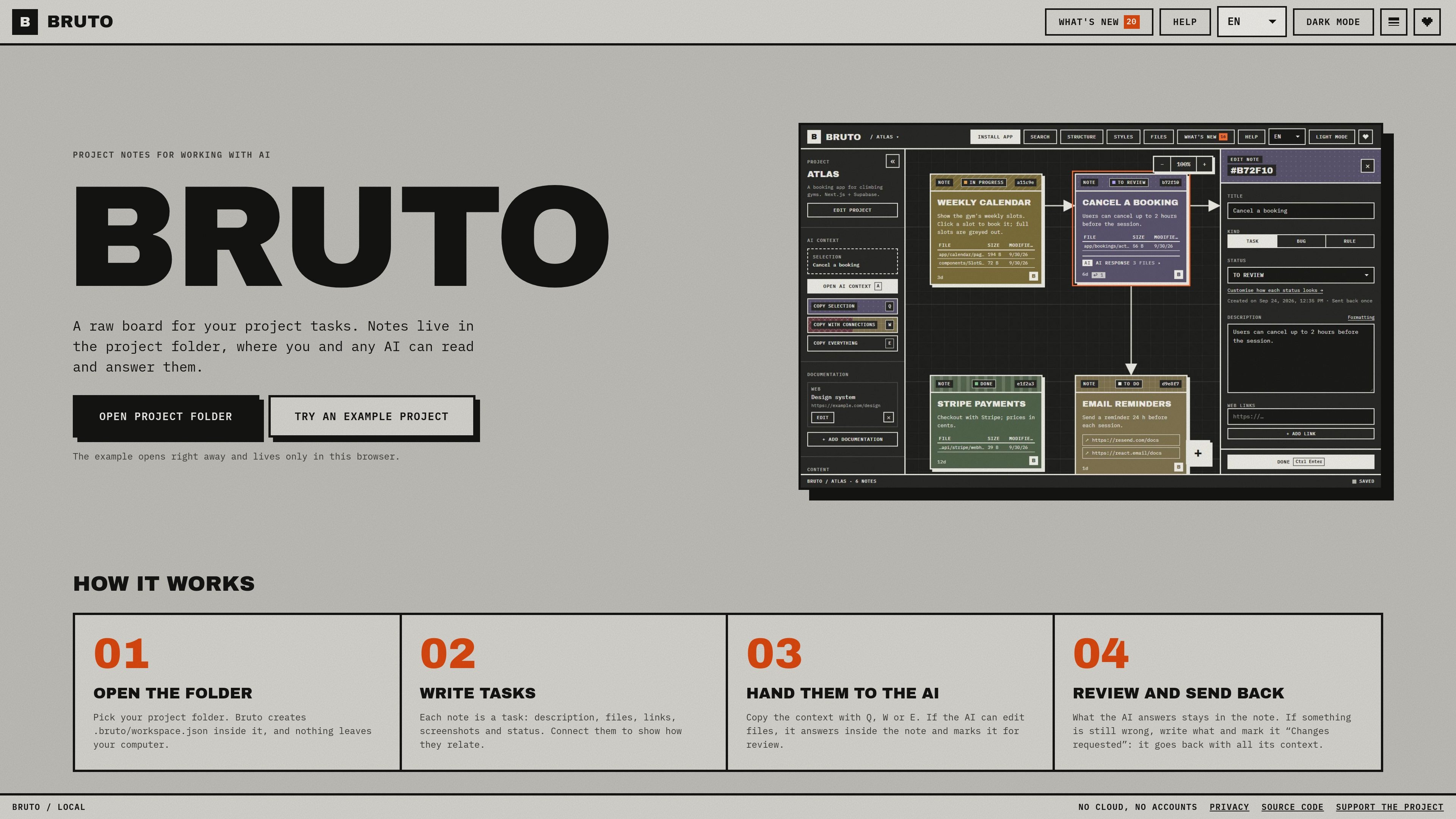1456x819 pixels.
Task: Click the B logo inside the preview window
Action: click(814, 137)
